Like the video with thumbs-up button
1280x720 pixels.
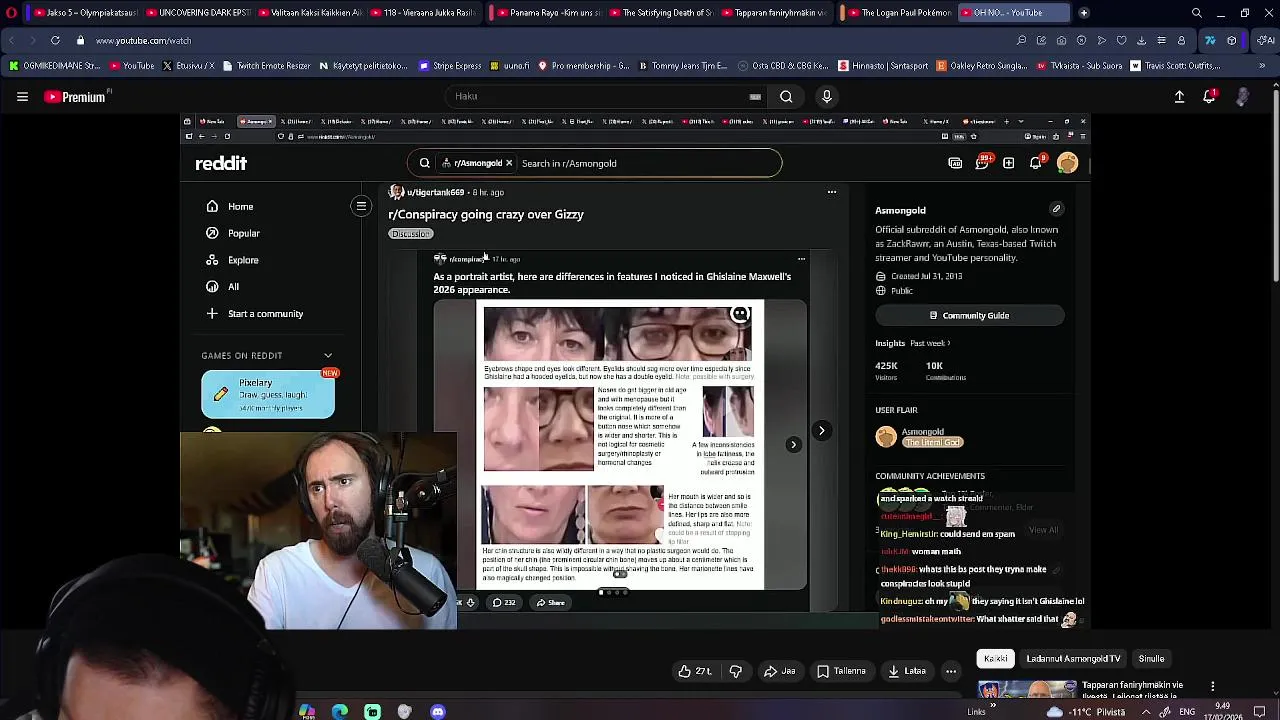tap(694, 671)
